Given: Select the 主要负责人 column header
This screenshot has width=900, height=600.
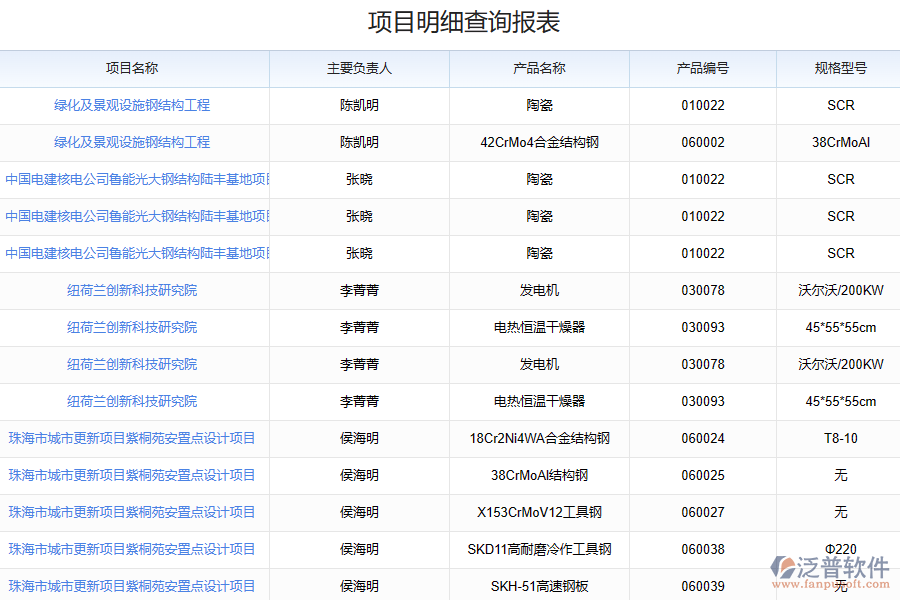Looking at the screenshot, I should [x=359, y=69].
